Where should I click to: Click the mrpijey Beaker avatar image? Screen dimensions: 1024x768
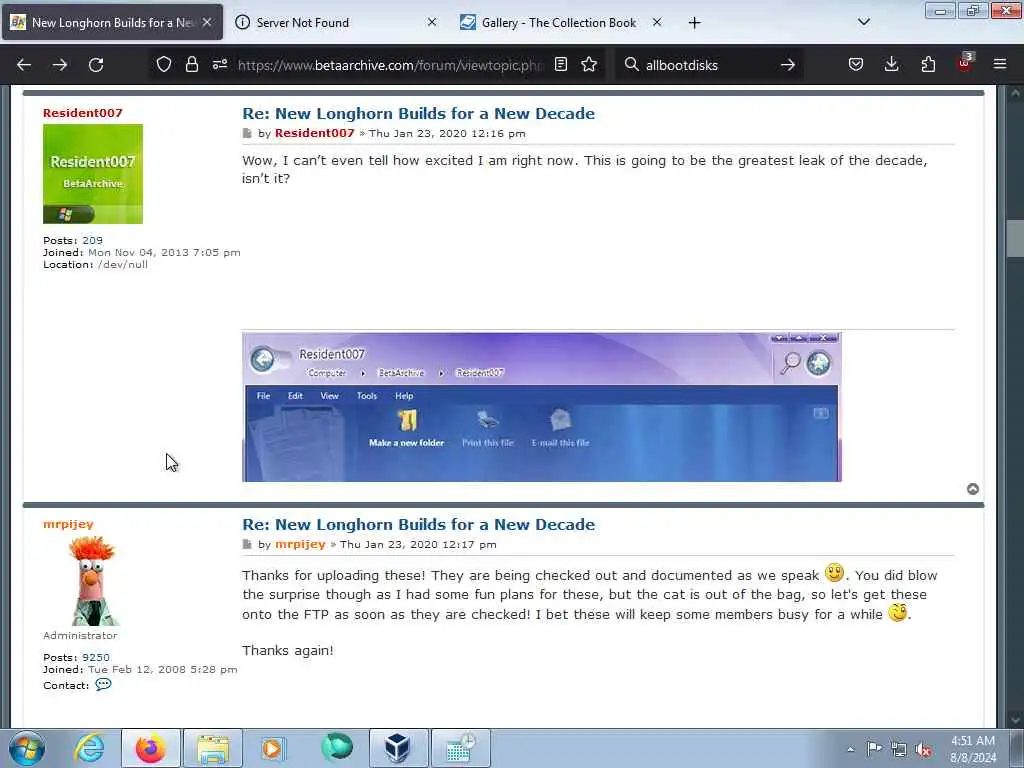[x=93, y=581]
